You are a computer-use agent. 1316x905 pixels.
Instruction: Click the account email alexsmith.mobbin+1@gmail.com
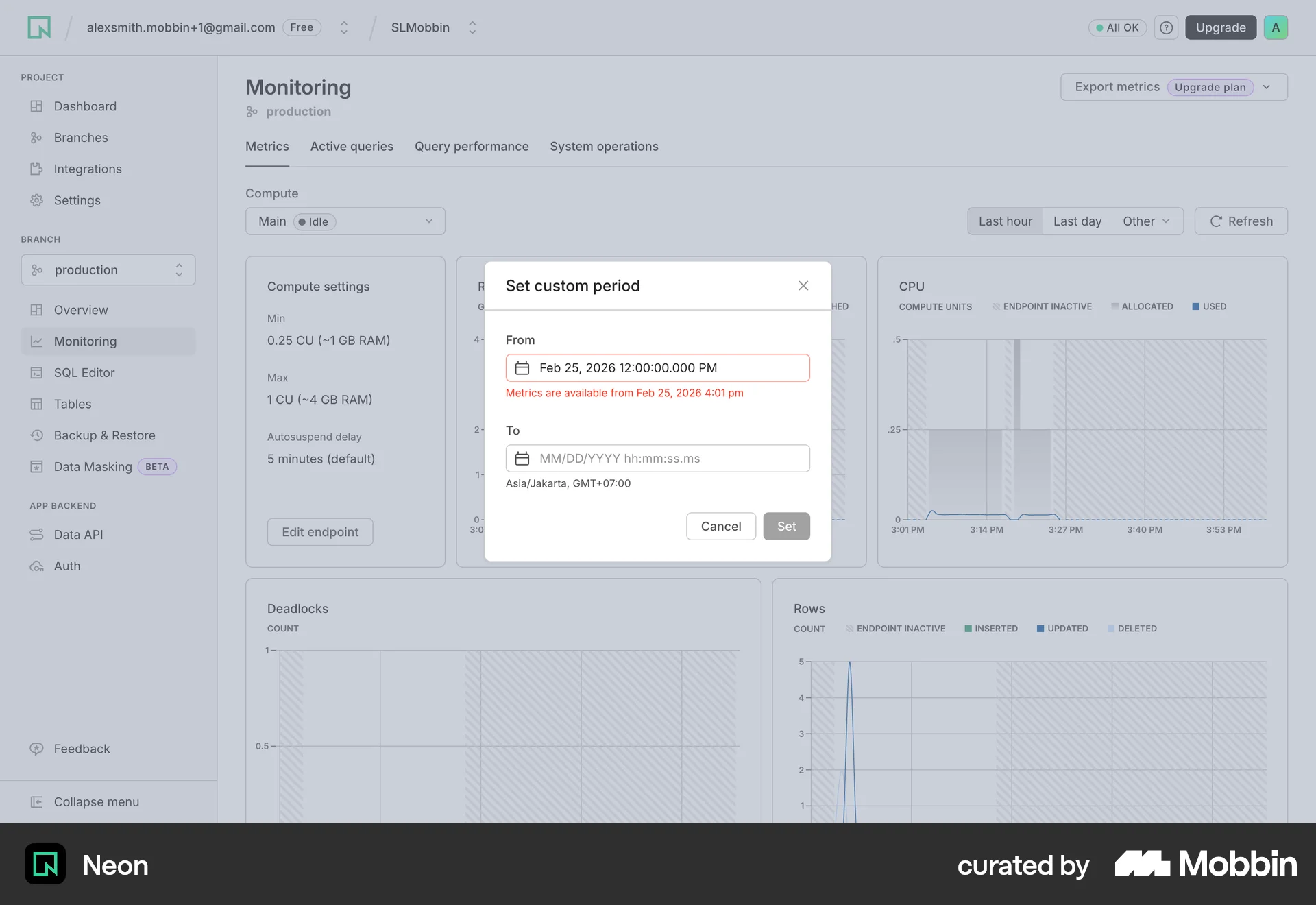(x=181, y=27)
